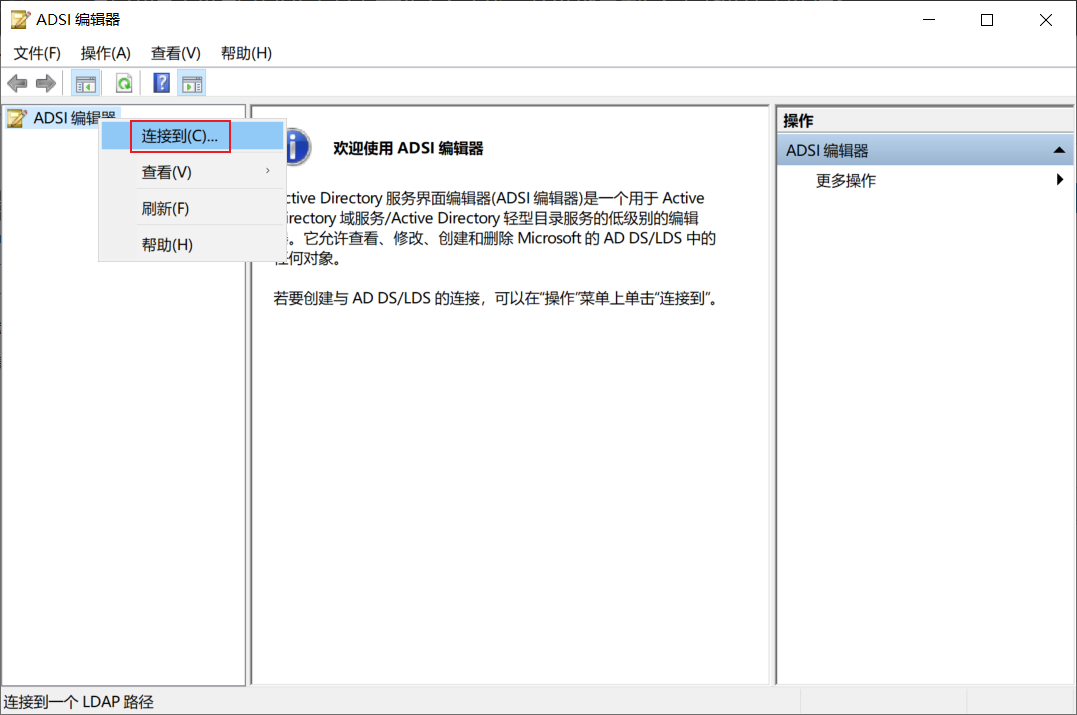Expand 更多操作 submenu arrow
The height and width of the screenshot is (715, 1077).
[1060, 180]
